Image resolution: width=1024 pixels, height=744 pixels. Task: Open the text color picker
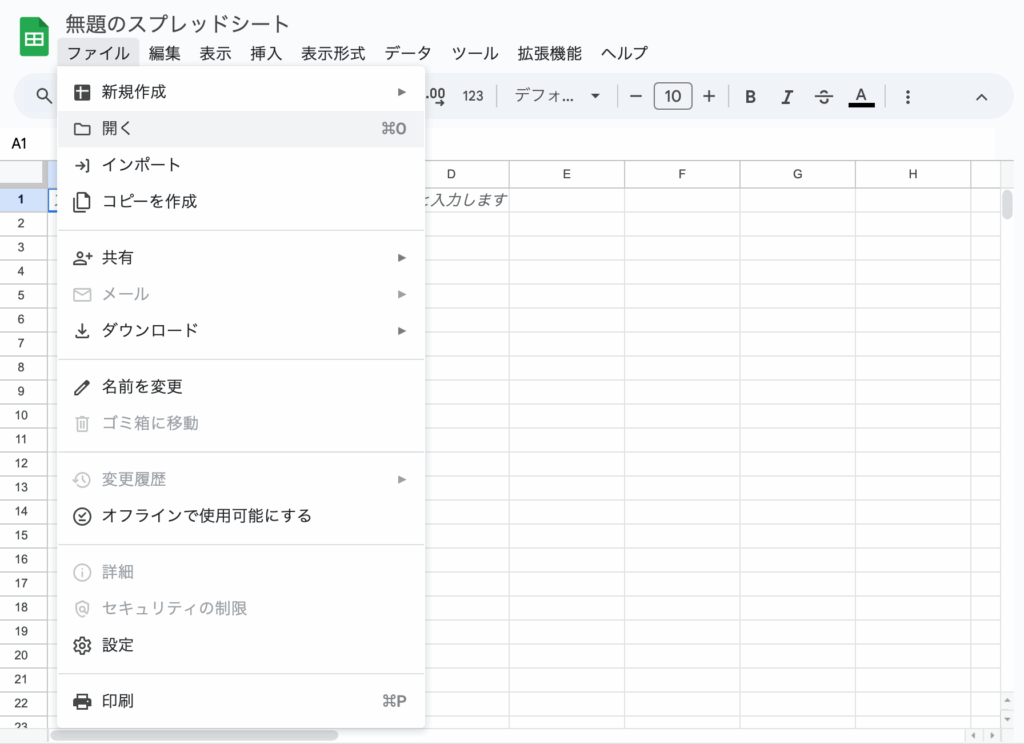point(860,96)
